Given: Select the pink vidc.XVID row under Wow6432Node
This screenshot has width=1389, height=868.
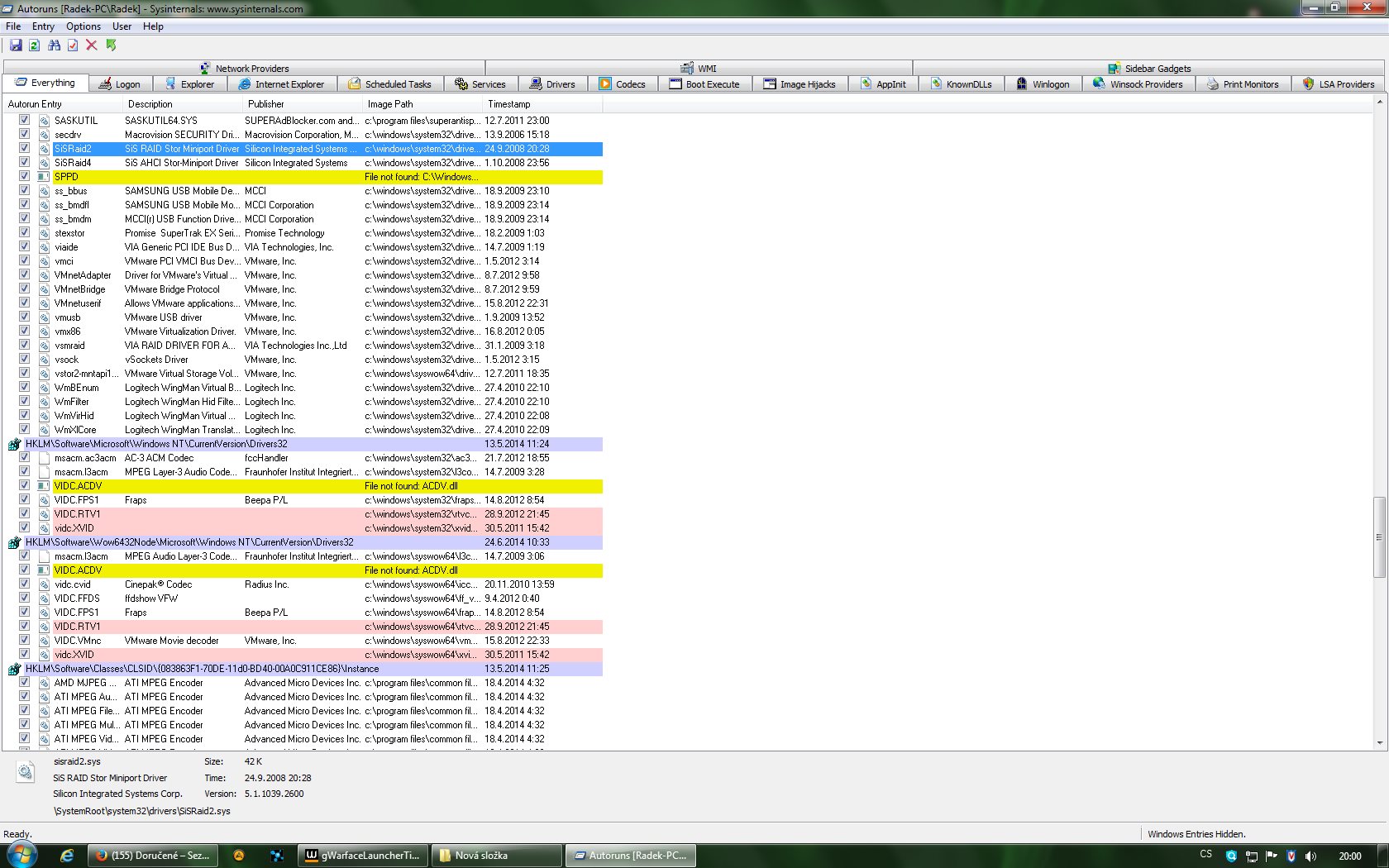Looking at the screenshot, I should pos(327,655).
